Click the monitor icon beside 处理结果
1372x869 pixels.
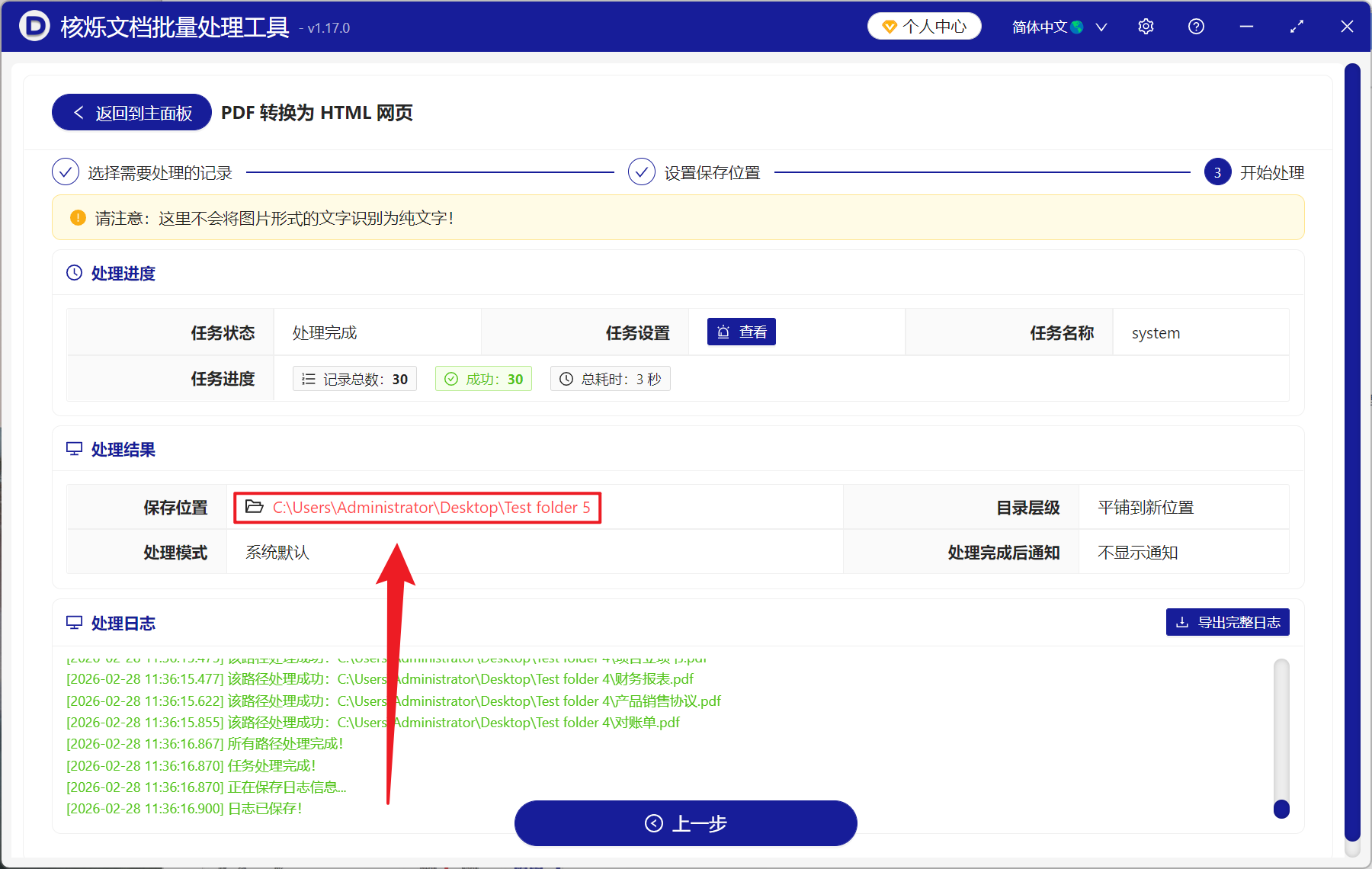[x=74, y=449]
